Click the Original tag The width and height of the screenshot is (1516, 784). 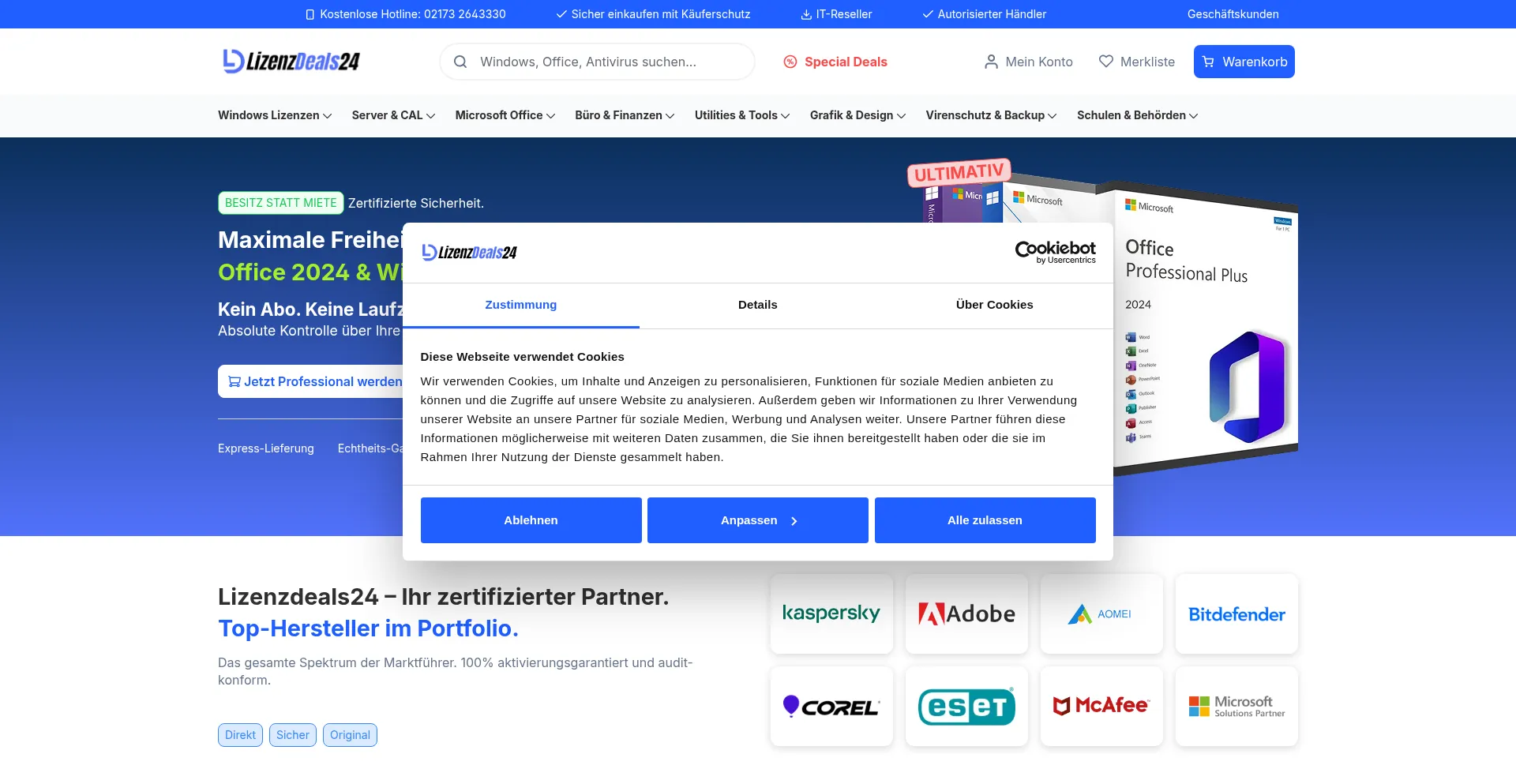click(x=350, y=735)
